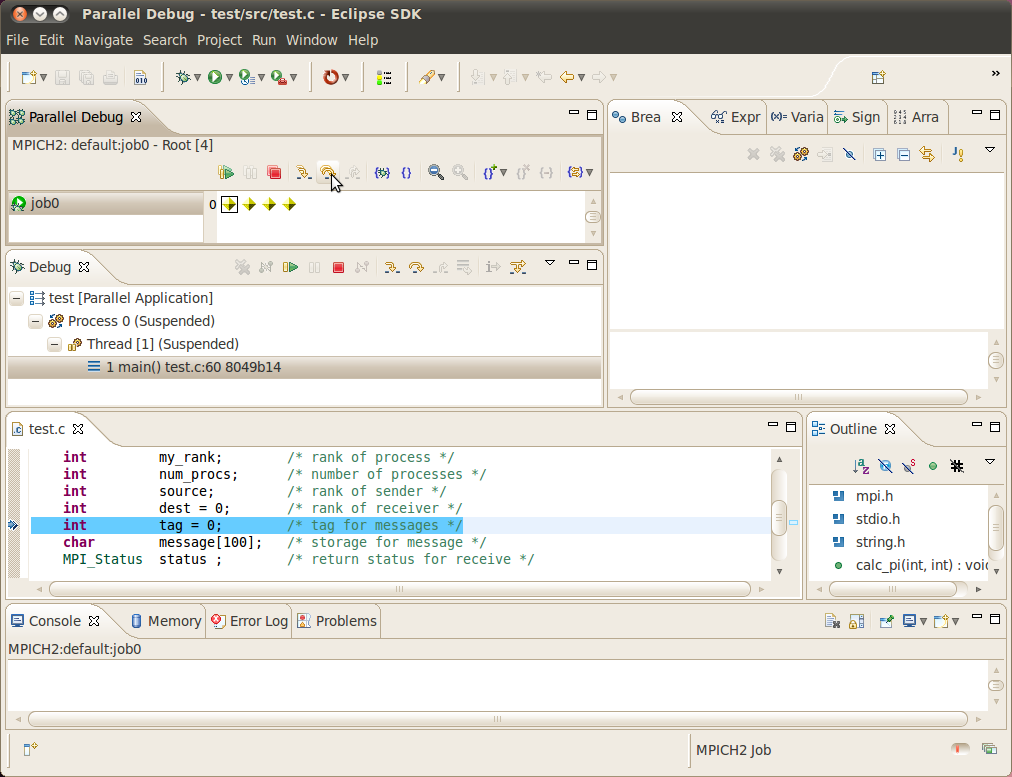
Task: Resume all processes in Parallel Debug toolbar
Action: click(226, 172)
